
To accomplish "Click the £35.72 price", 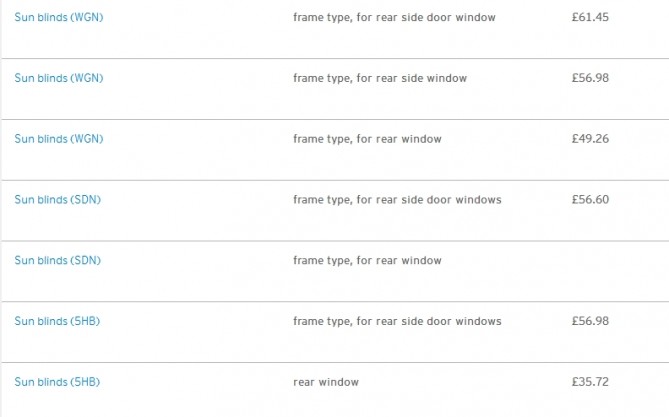I will click(590, 382).
